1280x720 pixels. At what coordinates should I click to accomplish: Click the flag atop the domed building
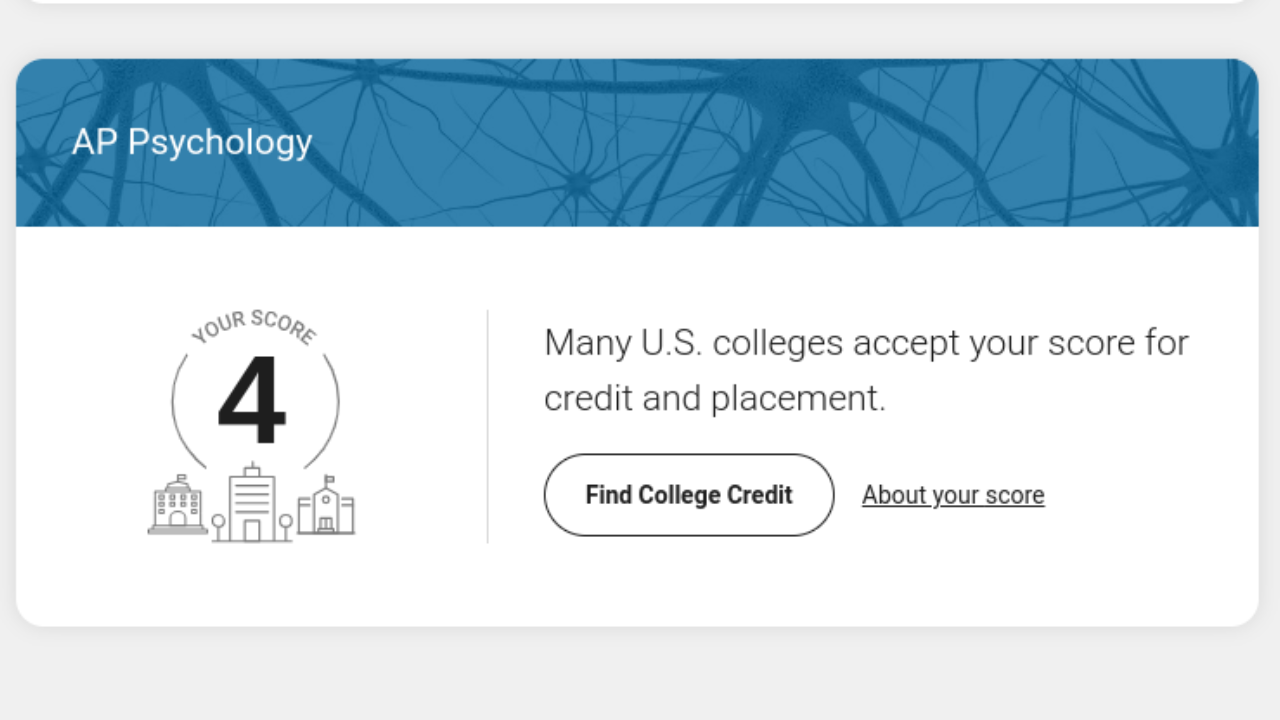click(182, 478)
